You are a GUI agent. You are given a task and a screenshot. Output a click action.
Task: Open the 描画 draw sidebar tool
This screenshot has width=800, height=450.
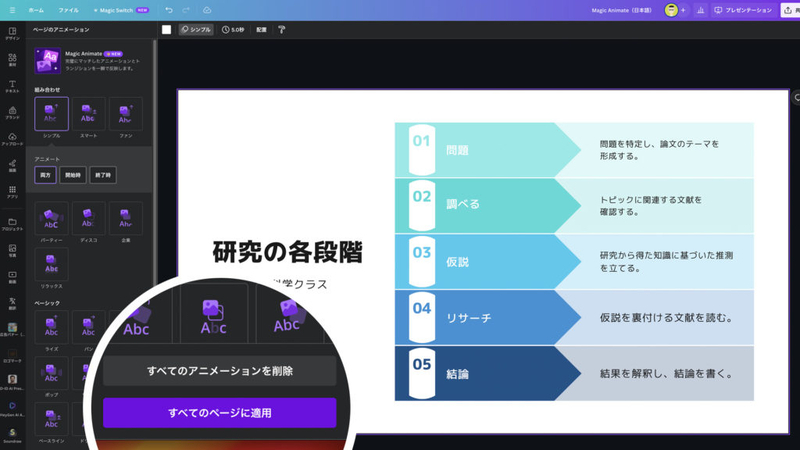12,166
